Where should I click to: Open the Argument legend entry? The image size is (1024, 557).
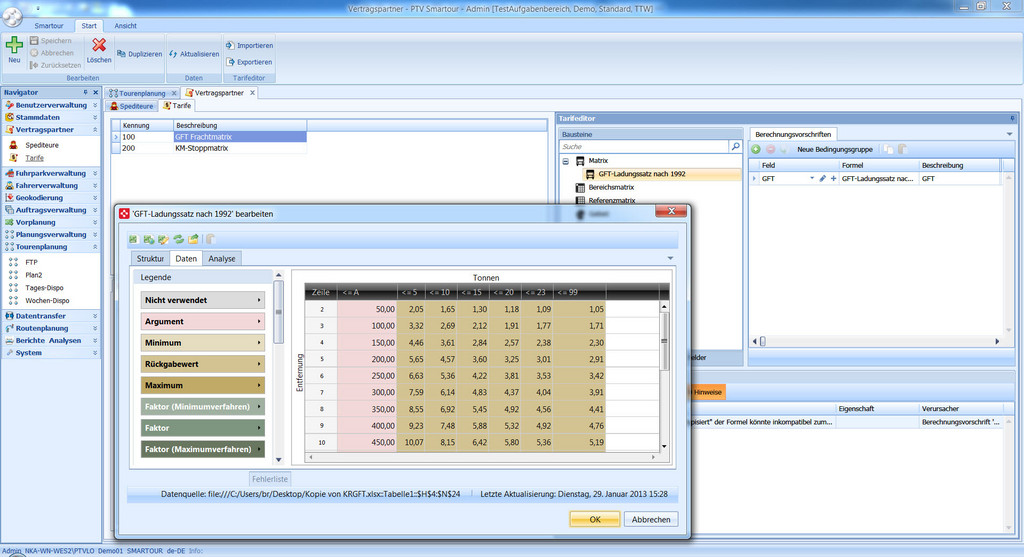coord(202,321)
